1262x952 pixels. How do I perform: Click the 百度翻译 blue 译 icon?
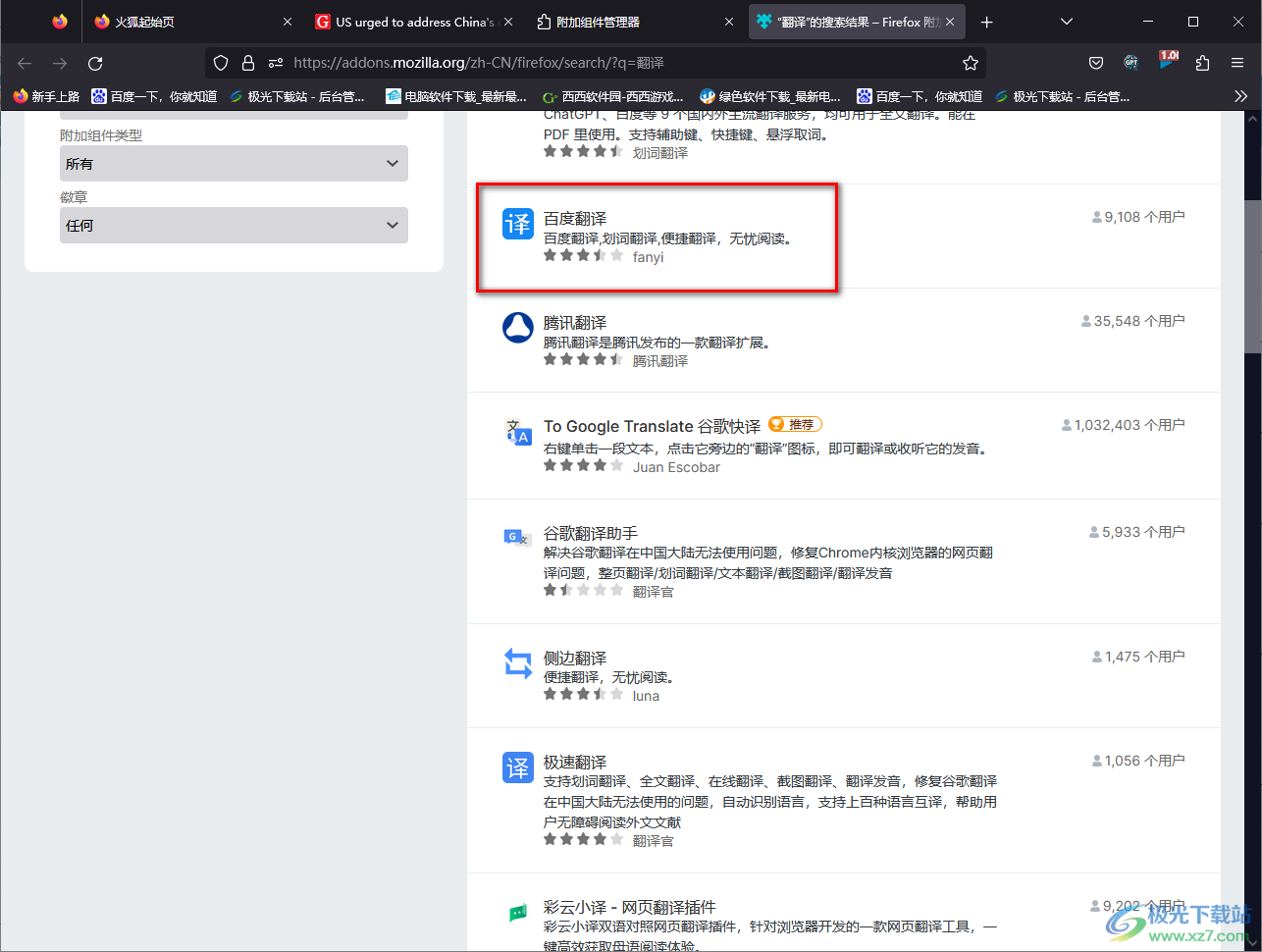(517, 224)
